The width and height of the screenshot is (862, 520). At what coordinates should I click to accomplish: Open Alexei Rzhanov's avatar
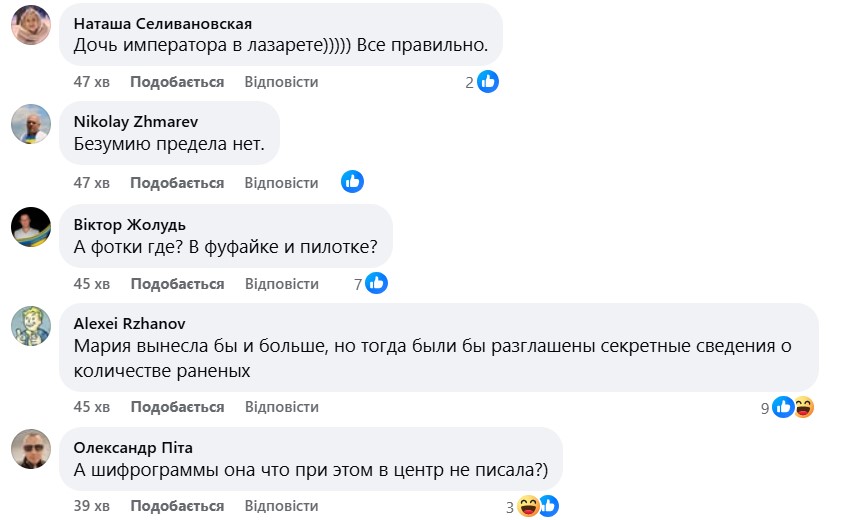click(31, 326)
